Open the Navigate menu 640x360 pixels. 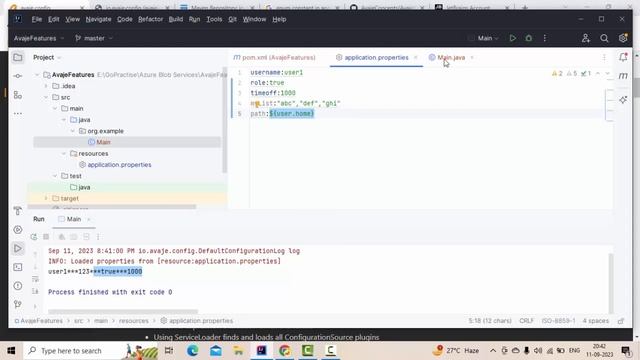[98, 19]
